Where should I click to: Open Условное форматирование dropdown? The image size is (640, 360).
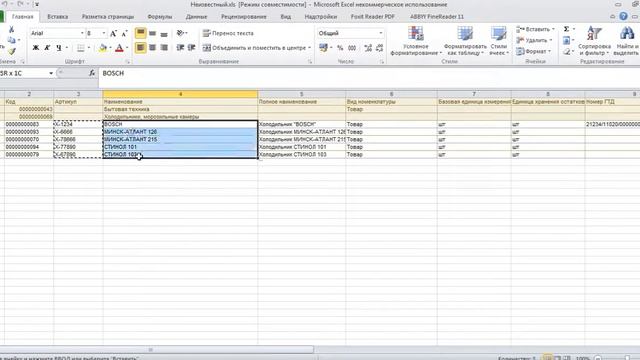point(416,41)
